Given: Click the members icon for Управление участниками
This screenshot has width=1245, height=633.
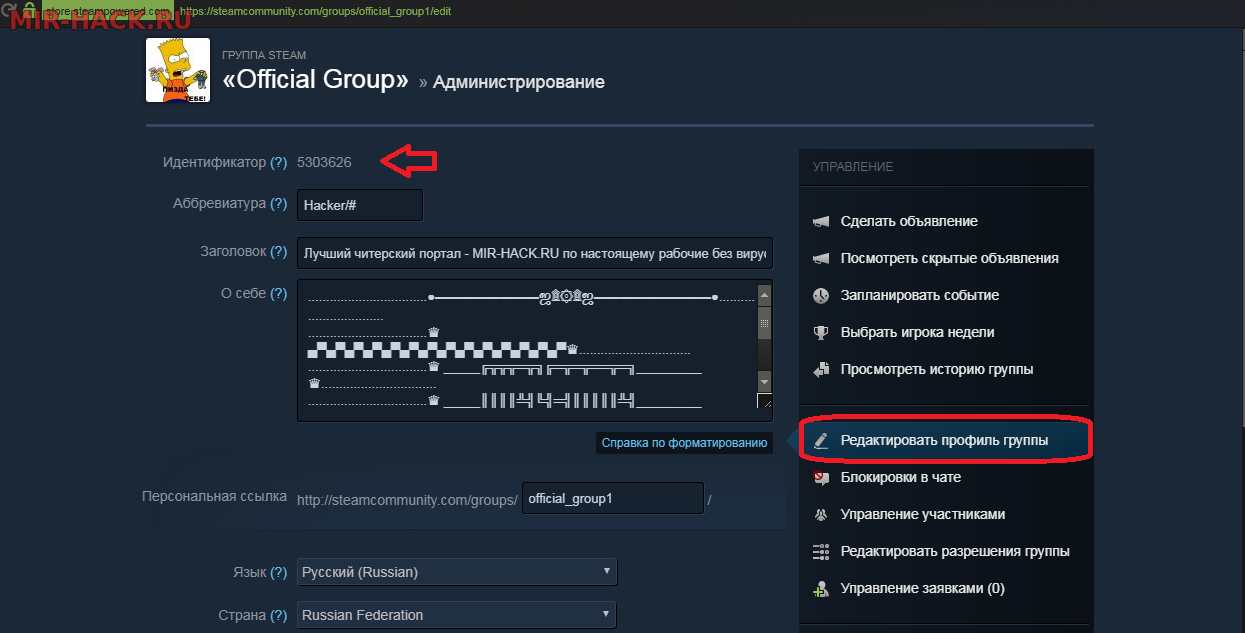Looking at the screenshot, I should point(821,515).
